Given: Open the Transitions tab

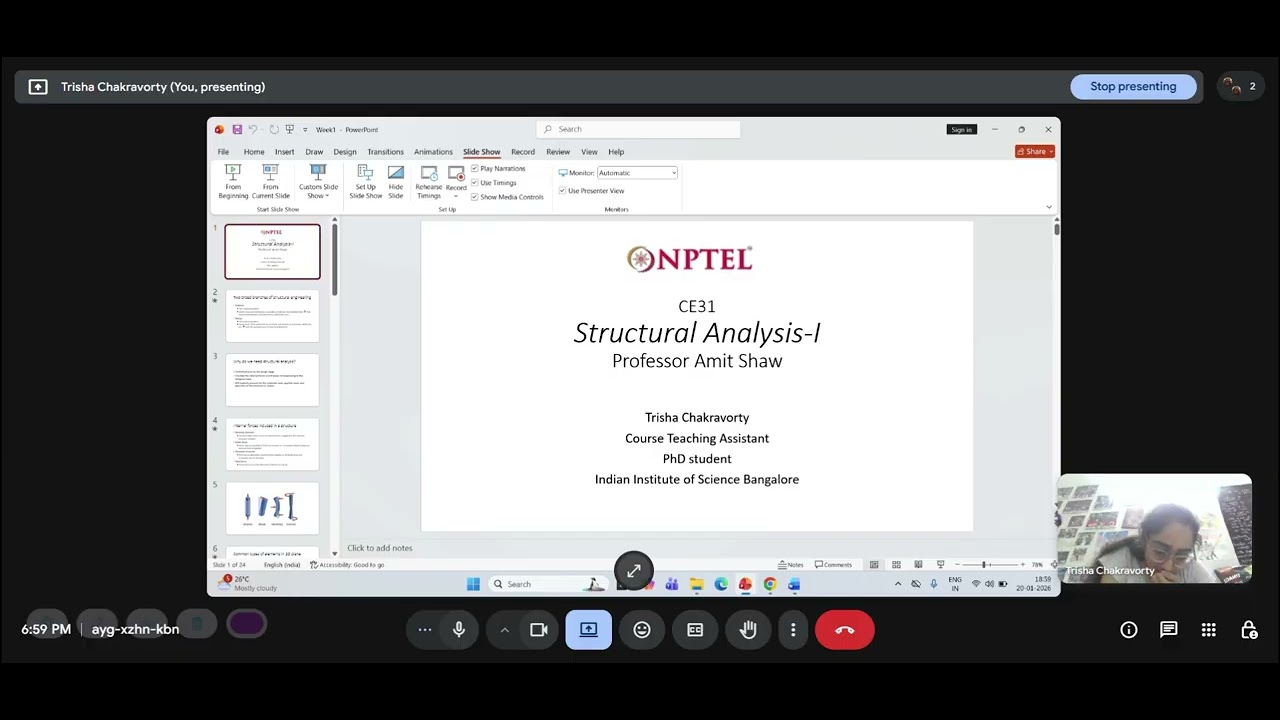Looking at the screenshot, I should pyautogui.click(x=385, y=152).
